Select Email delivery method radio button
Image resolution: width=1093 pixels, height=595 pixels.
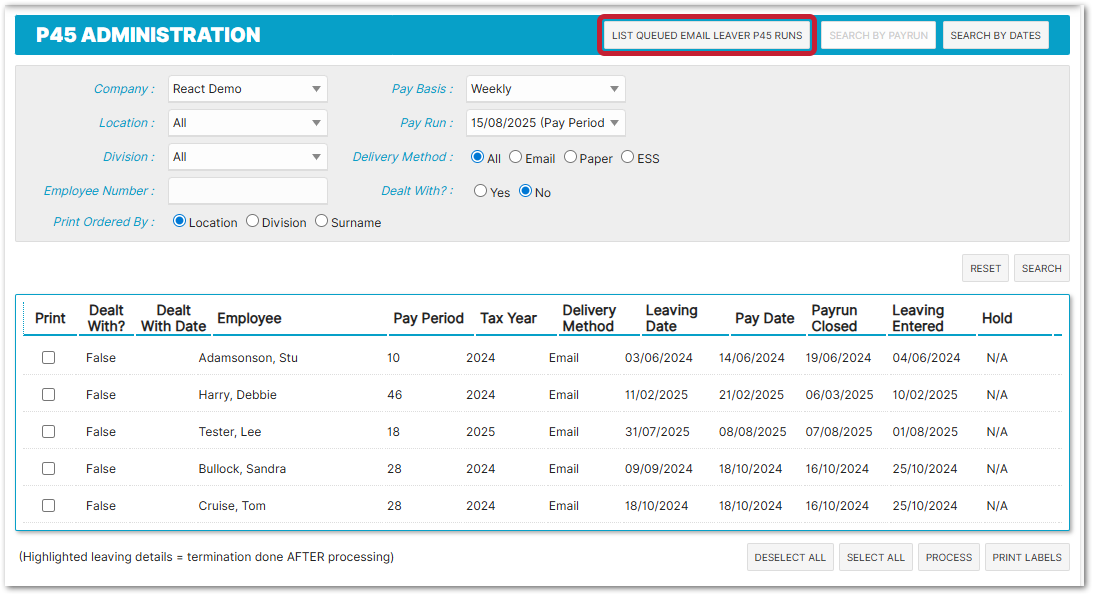pos(516,157)
